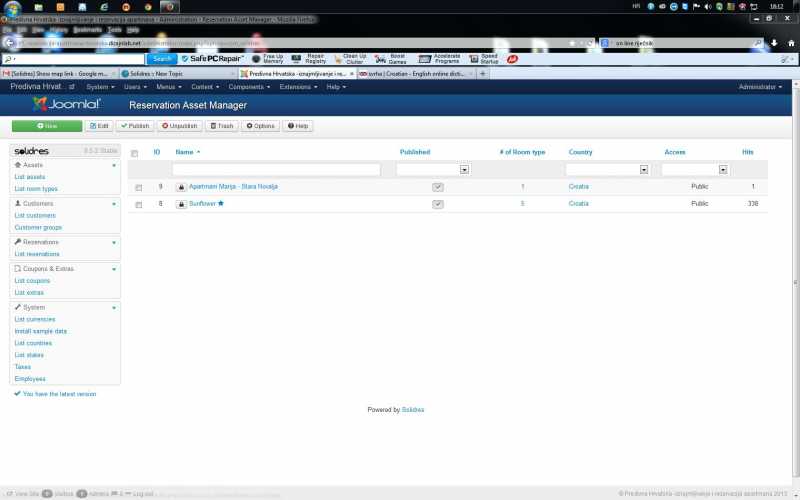Tick the checkbox for Apartmani Marija row

click(x=139, y=187)
